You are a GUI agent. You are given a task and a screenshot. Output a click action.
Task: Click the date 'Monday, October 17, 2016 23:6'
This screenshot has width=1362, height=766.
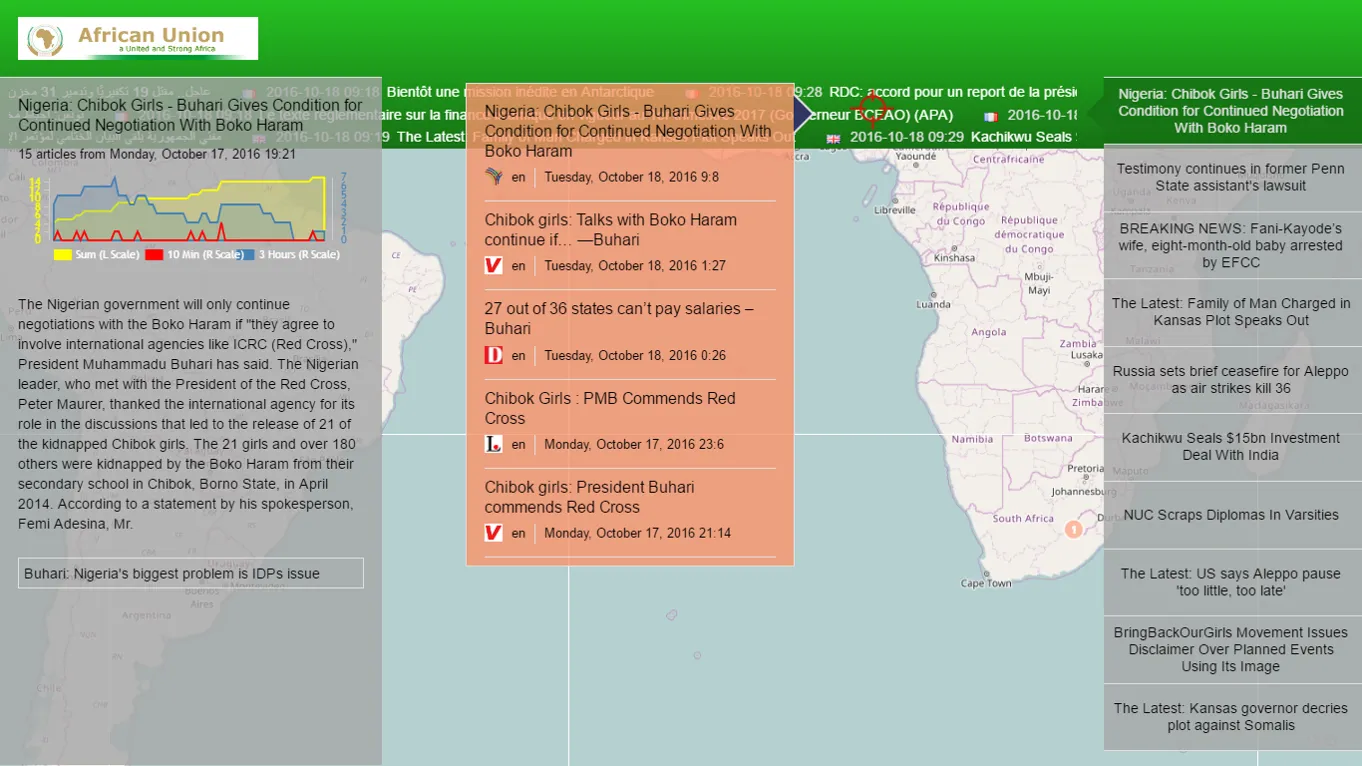coord(634,444)
